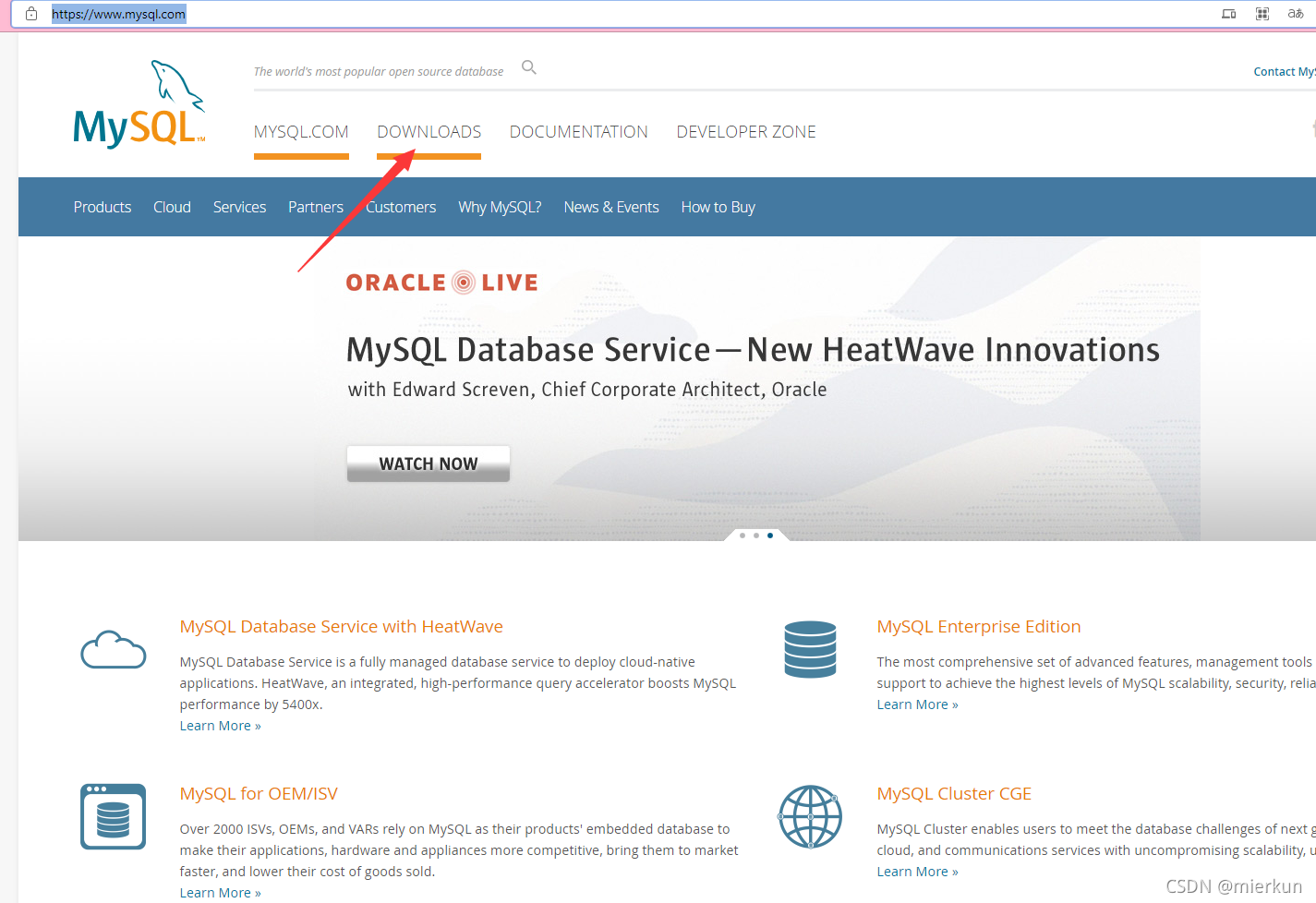1316x903 pixels.
Task: Open the Products menu
Action: pos(103,207)
